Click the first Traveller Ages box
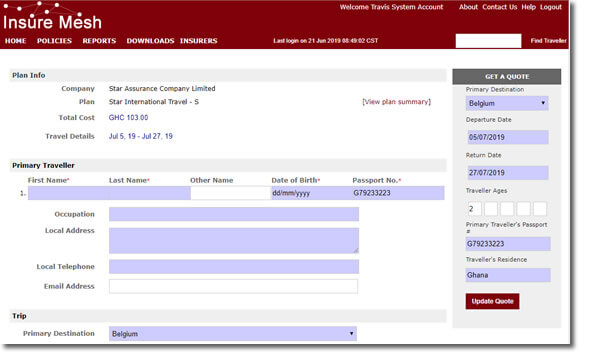 point(474,209)
